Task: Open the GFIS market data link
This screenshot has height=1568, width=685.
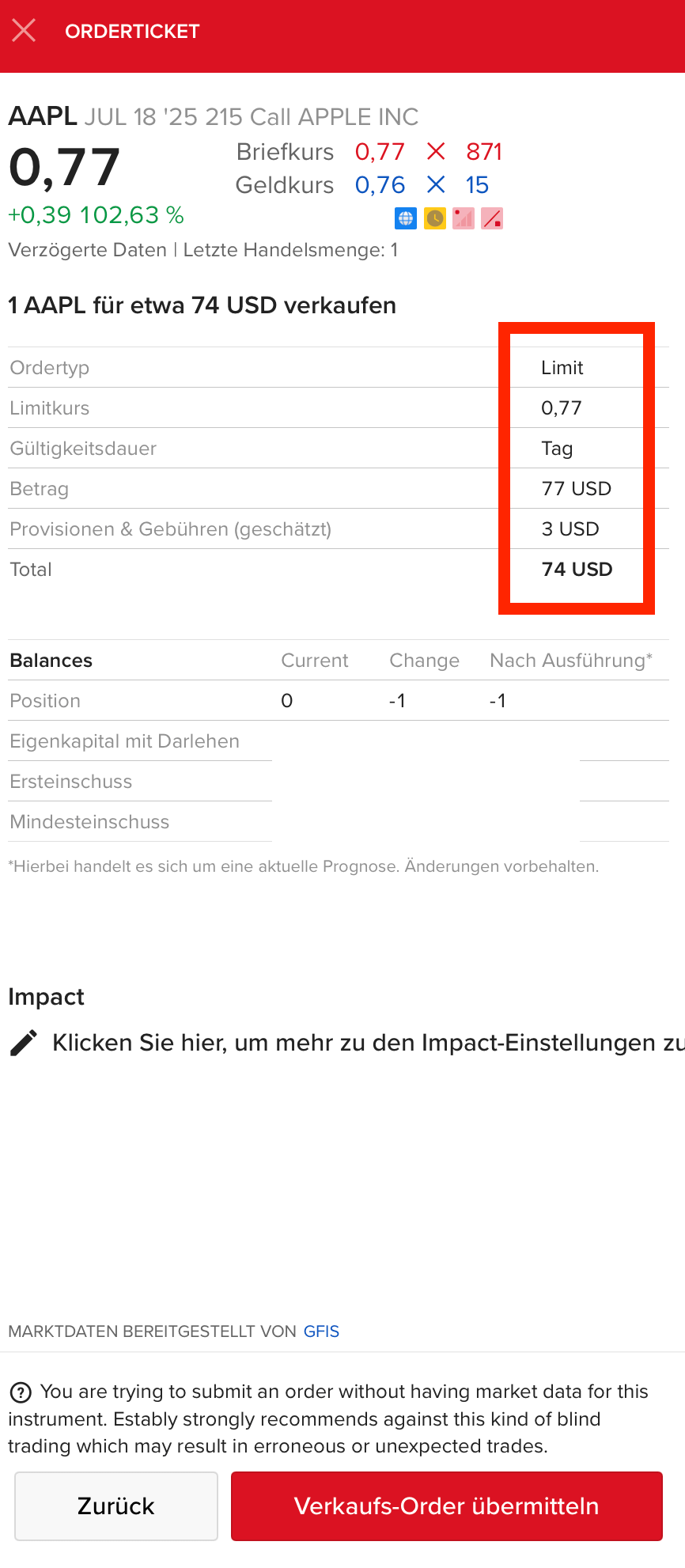Action: tap(321, 1331)
